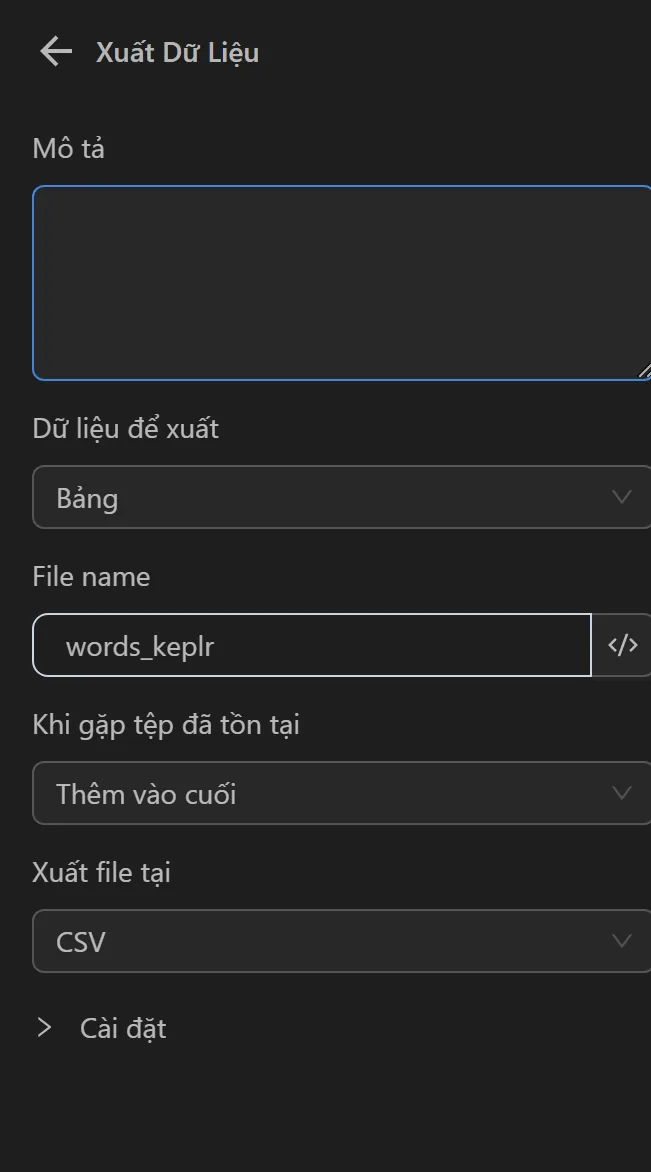
Task: Click the resize handle of the description box
Action: tap(643, 371)
